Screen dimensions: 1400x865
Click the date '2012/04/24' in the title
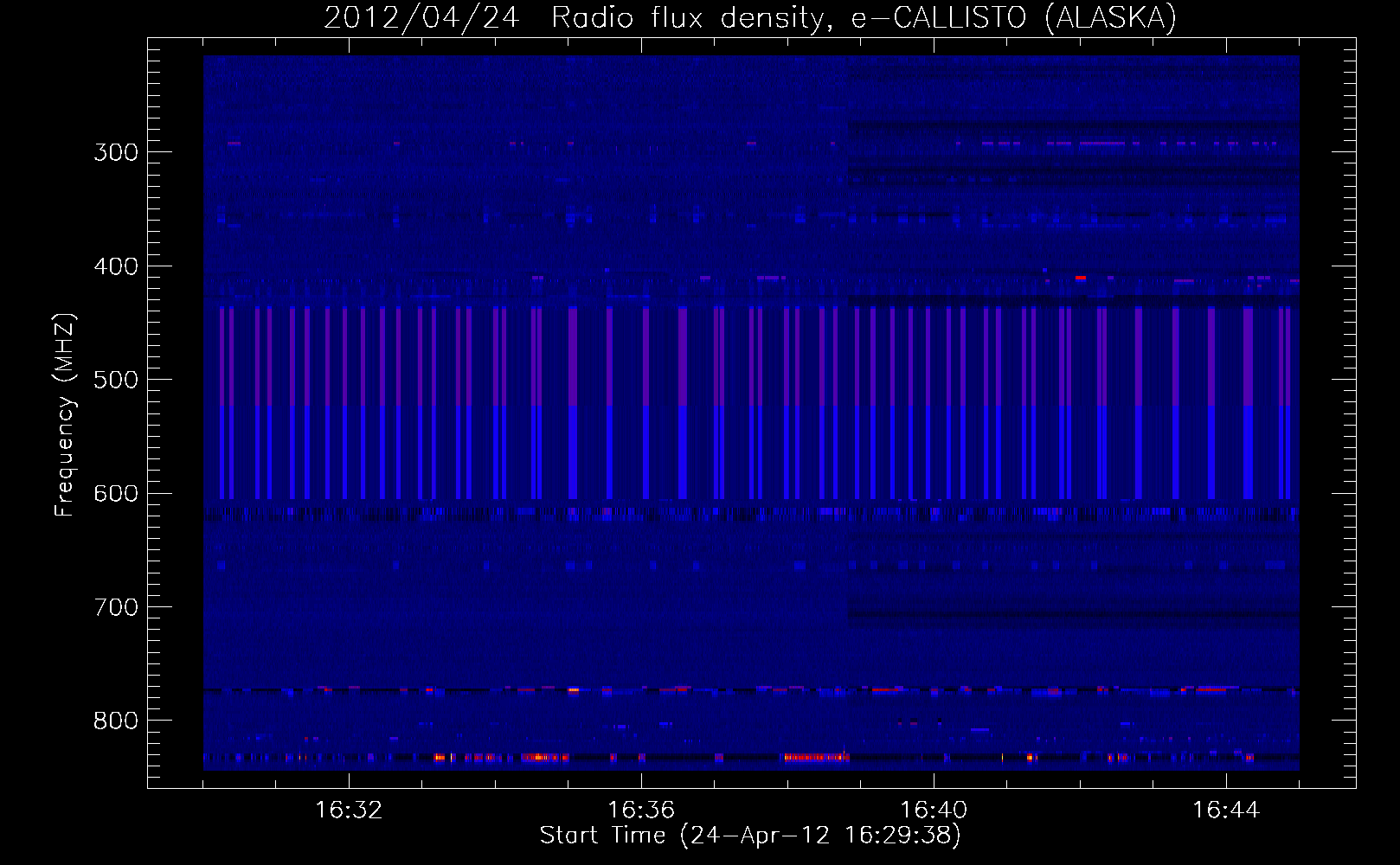pyautogui.click(x=421, y=17)
